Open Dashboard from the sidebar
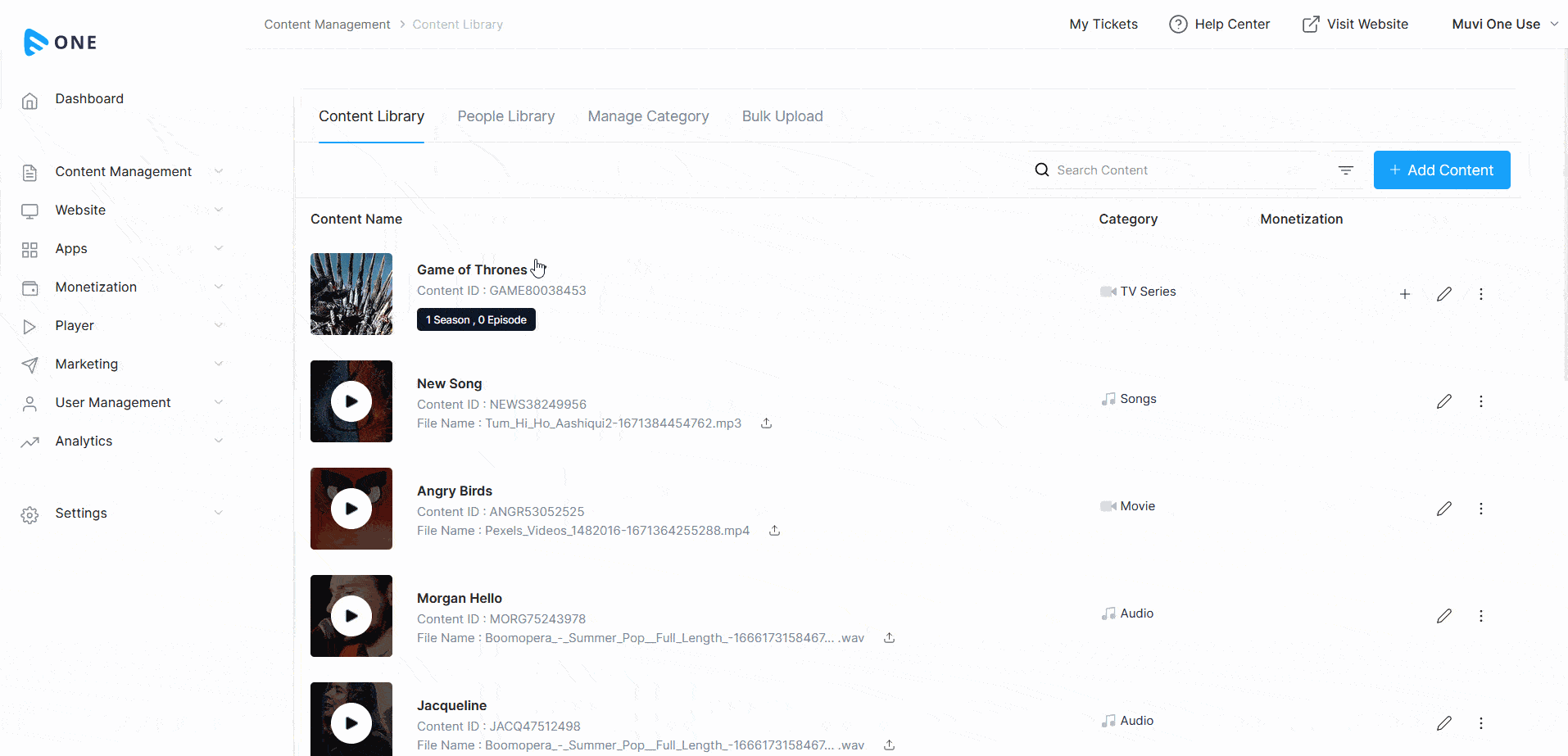 click(89, 98)
